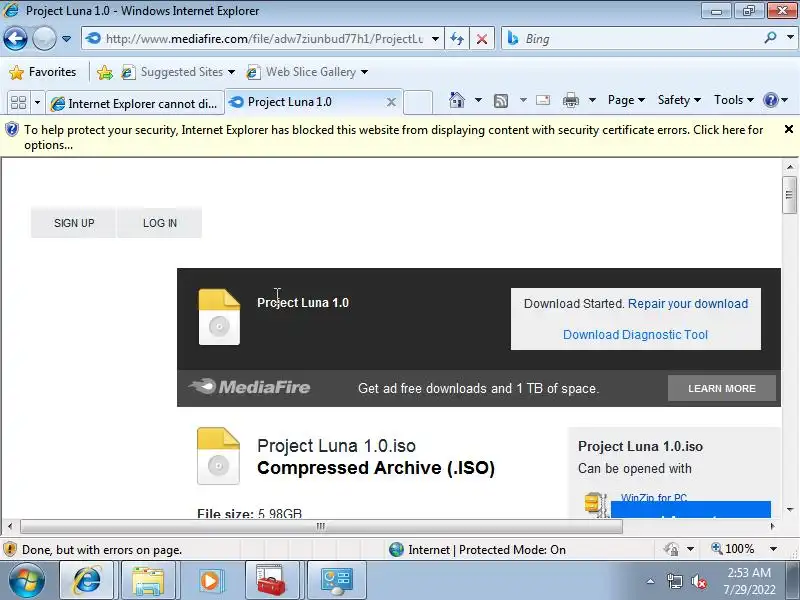Click the scroll up arrow
The width and height of the screenshot is (800, 600).
pos(790,167)
